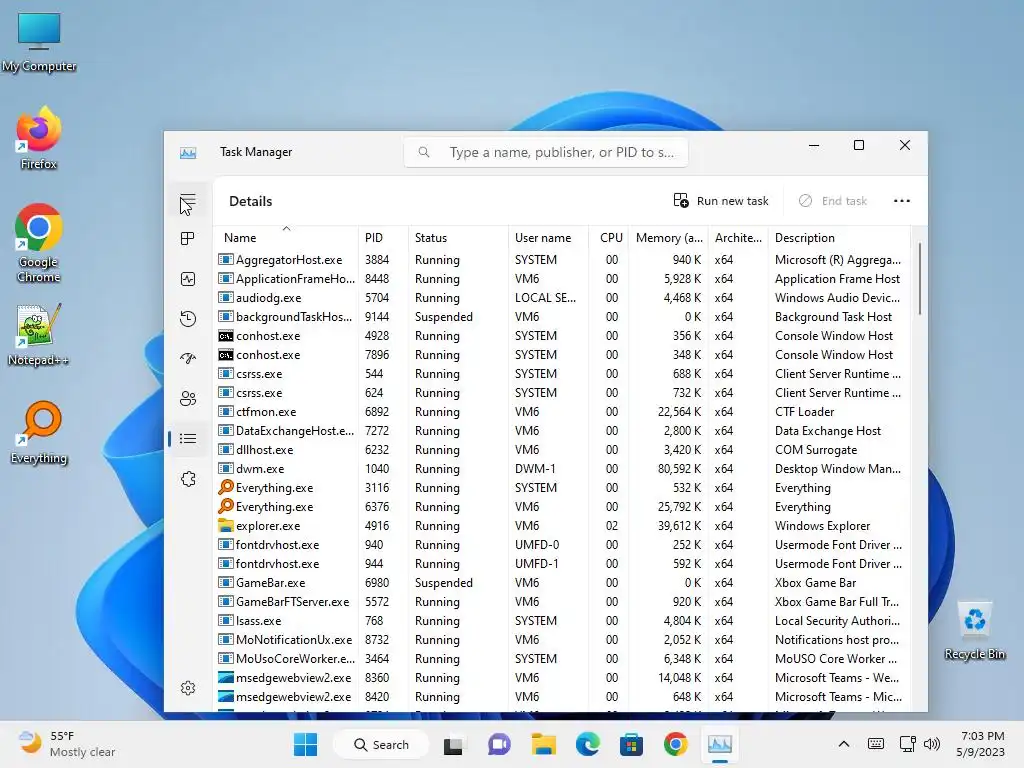
Task: Open the Chat app on the taskbar
Action: coord(499,744)
